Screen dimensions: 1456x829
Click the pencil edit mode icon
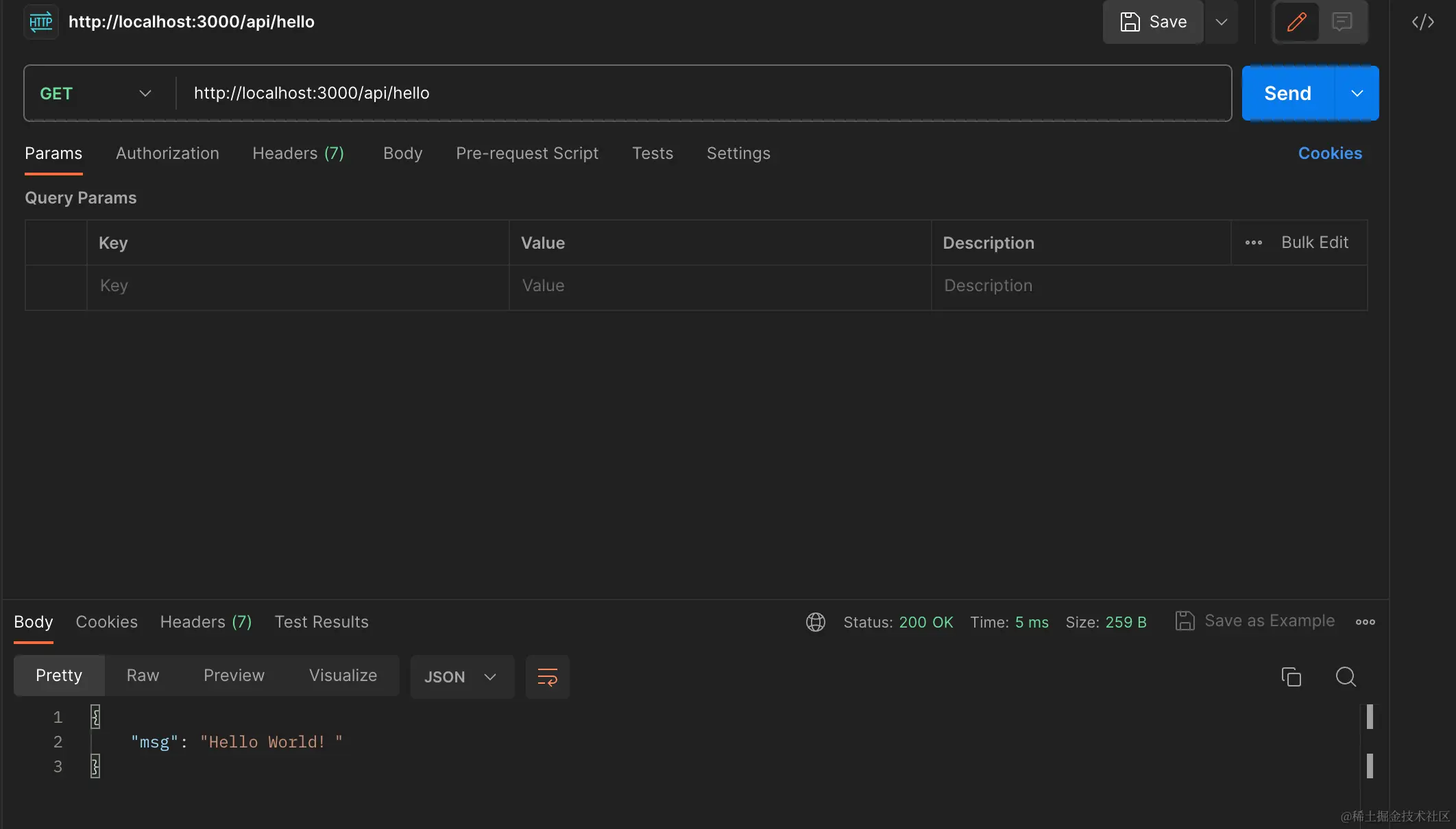pyautogui.click(x=1296, y=22)
